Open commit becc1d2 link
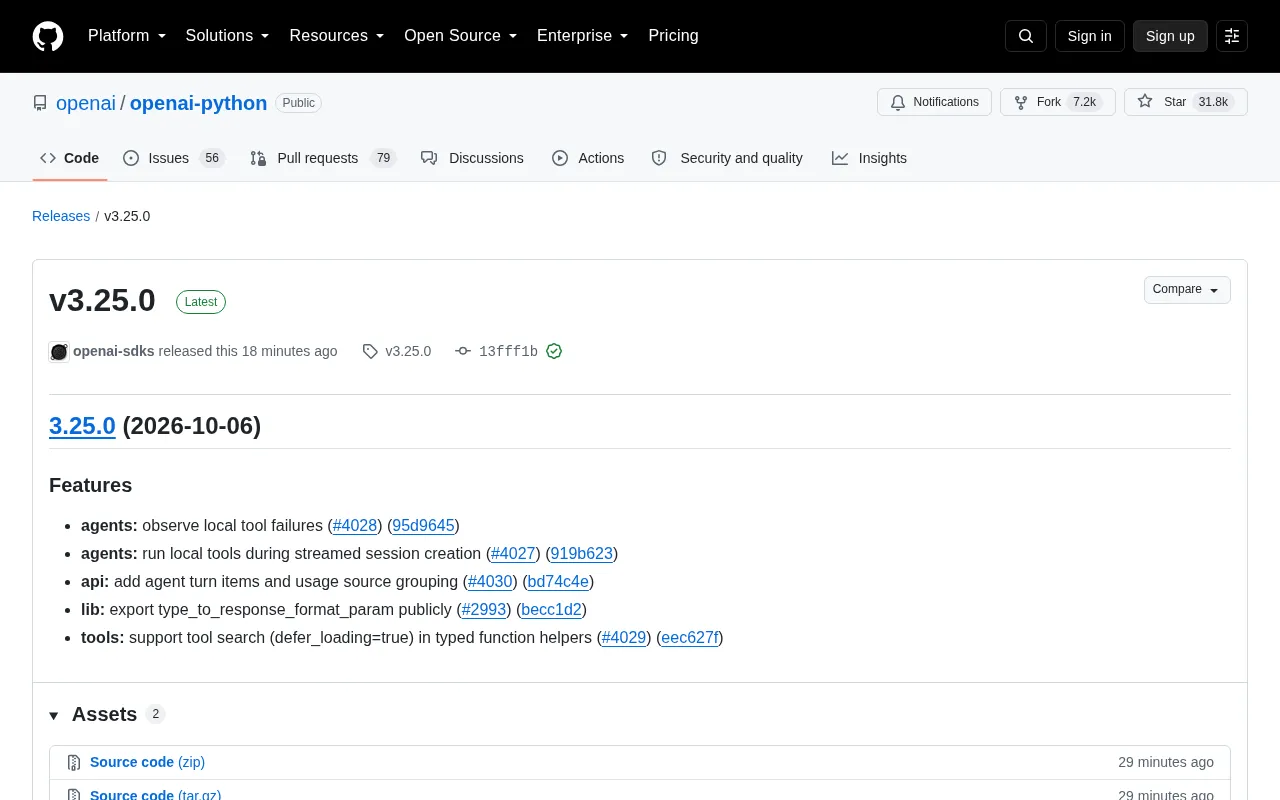 552,609
